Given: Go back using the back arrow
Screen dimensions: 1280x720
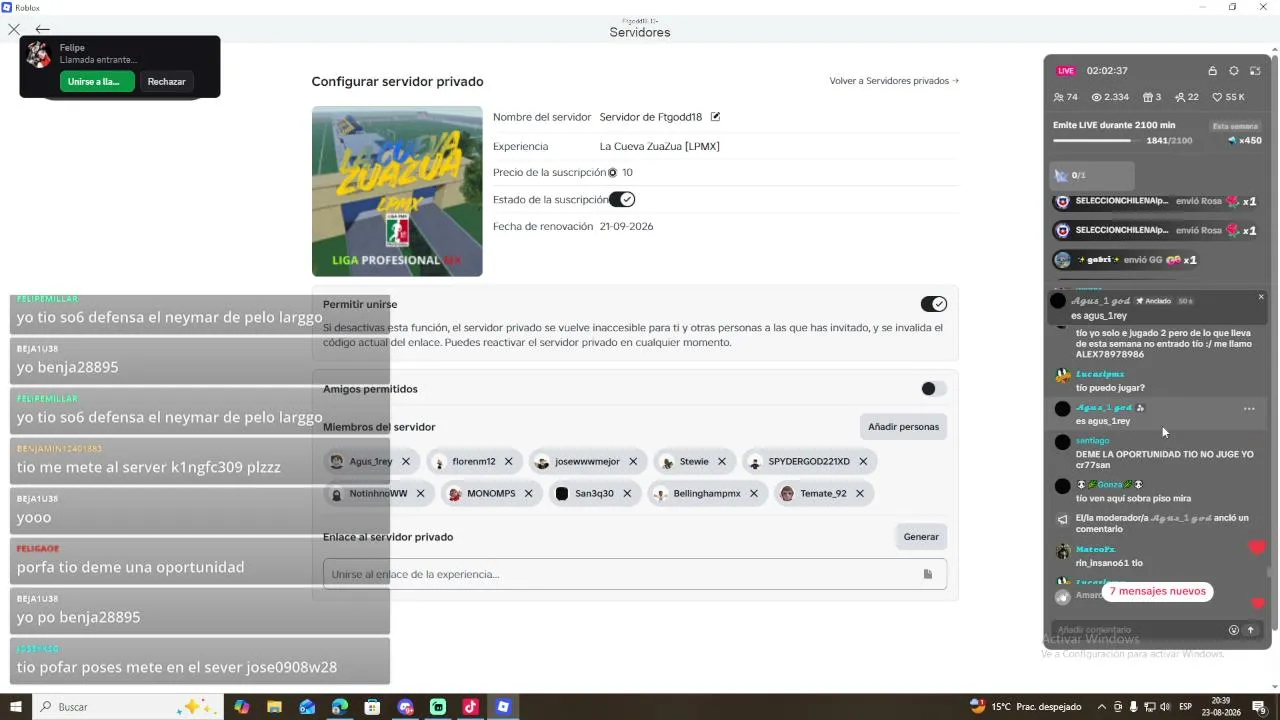Looking at the screenshot, I should [42, 30].
